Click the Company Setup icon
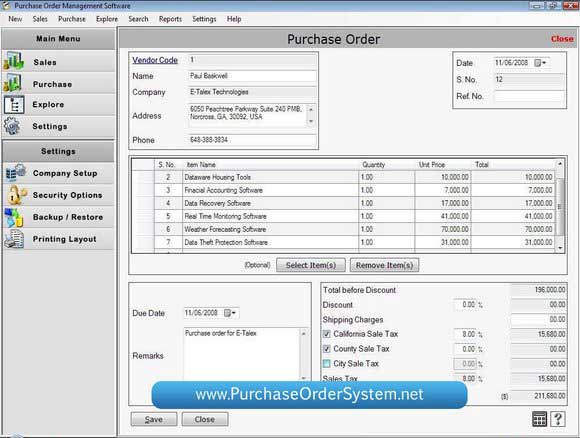Image resolution: width=580 pixels, height=438 pixels. point(16,172)
